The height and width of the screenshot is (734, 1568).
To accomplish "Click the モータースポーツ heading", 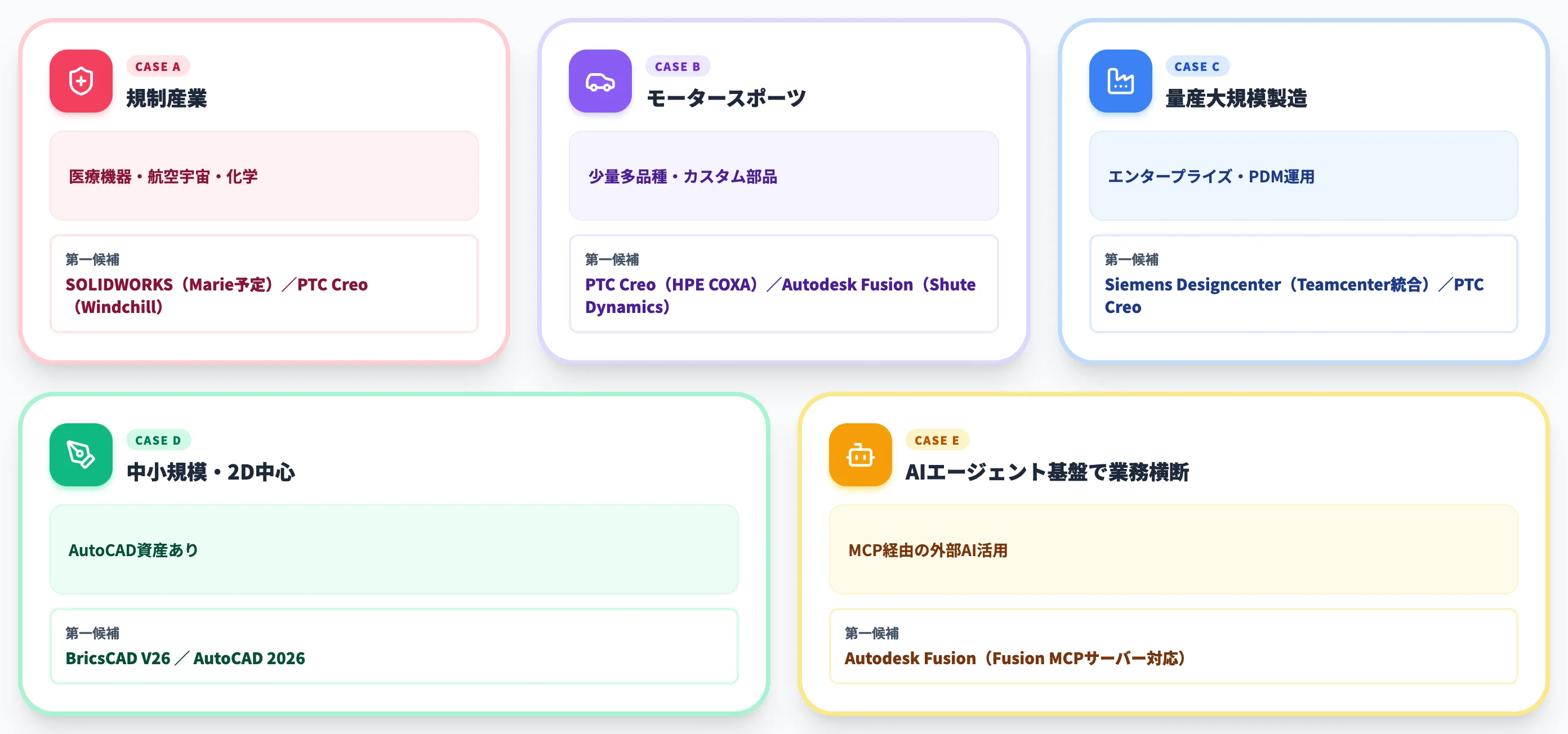I will (x=726, y=98).
